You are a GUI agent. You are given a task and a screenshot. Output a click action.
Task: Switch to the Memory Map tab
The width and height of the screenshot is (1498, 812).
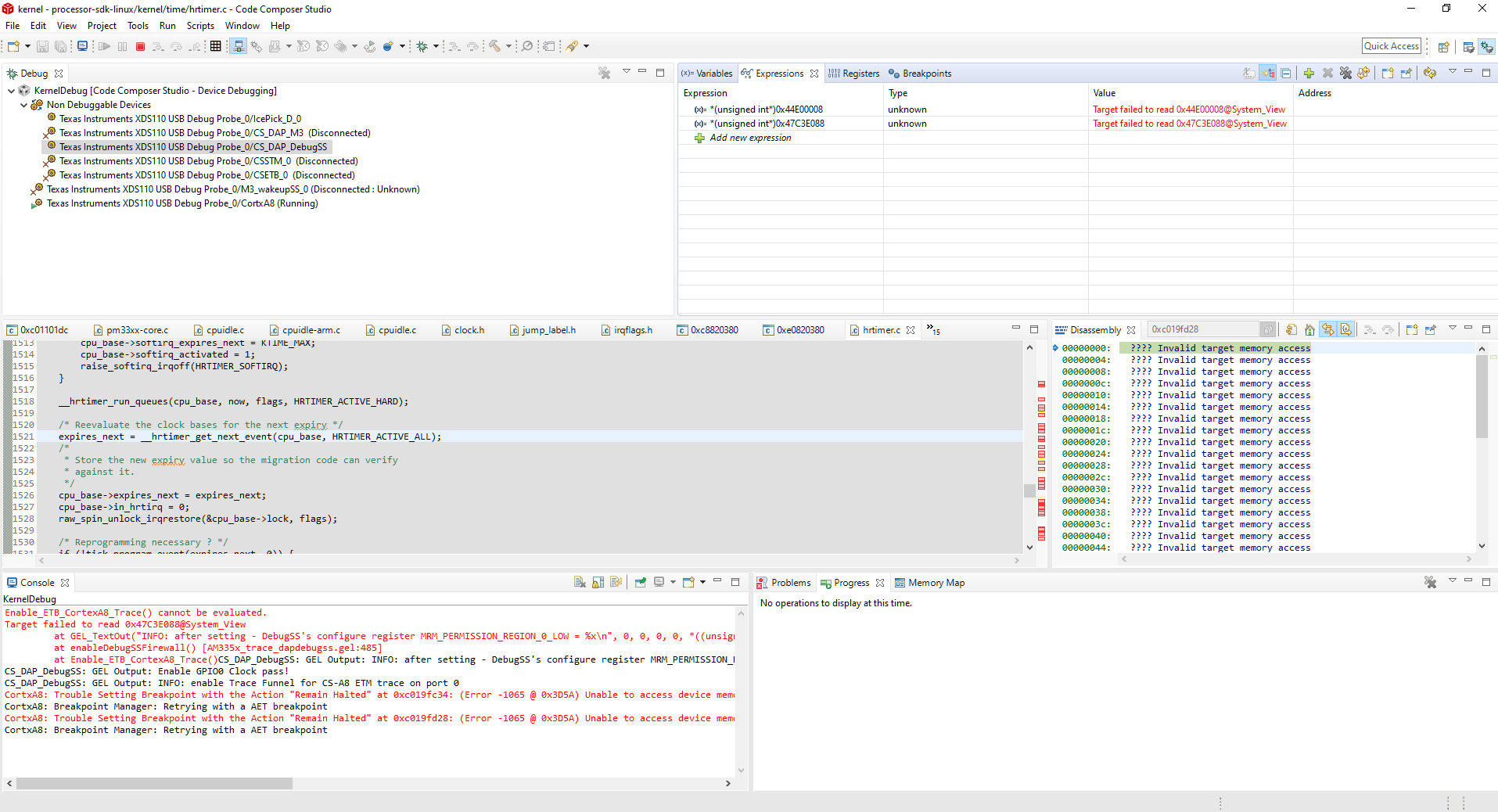coord(930,583)
